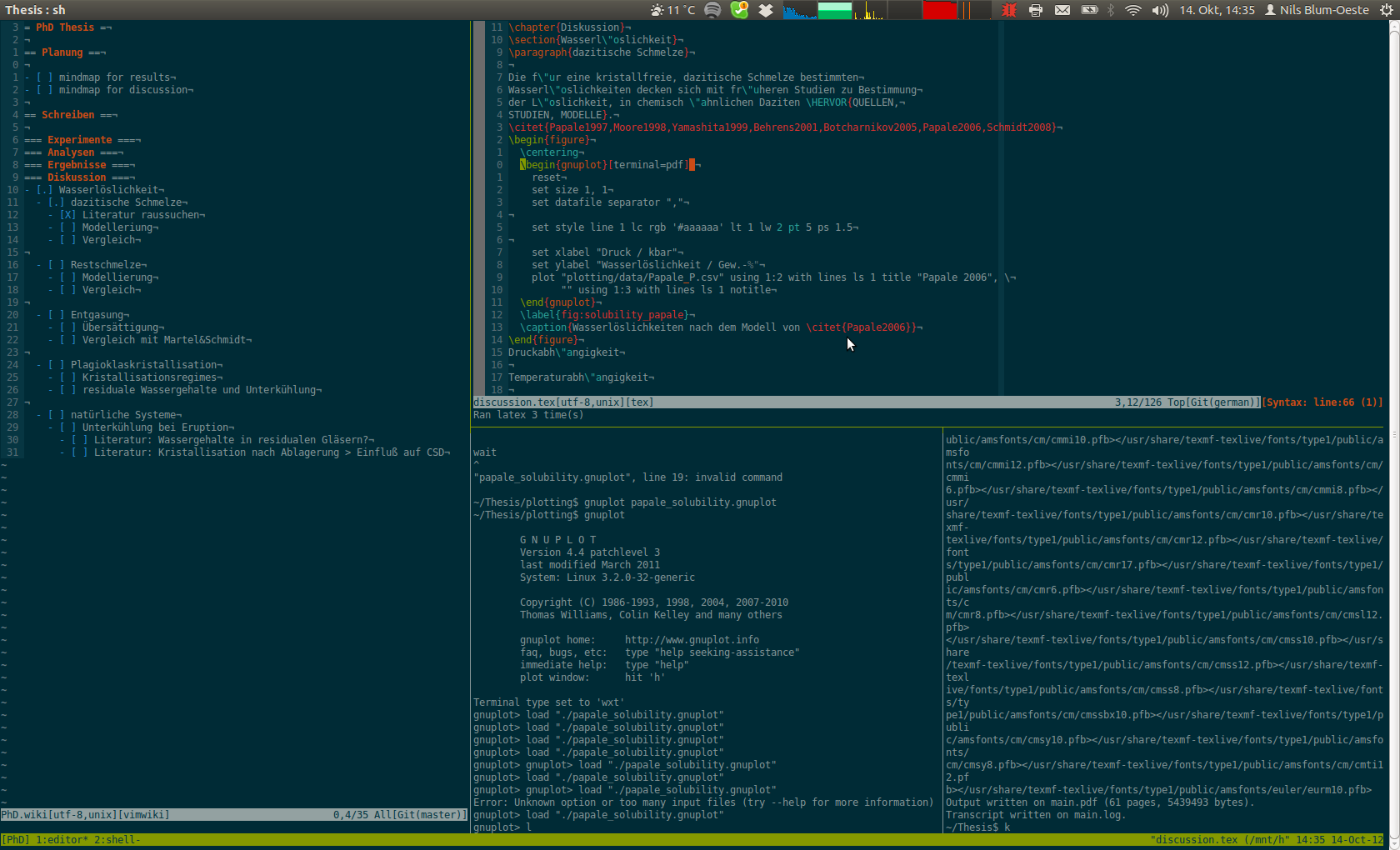Click the Diskussion heading in the wiki
Viewport: 1400px width, 850px height.
(77, 177)
